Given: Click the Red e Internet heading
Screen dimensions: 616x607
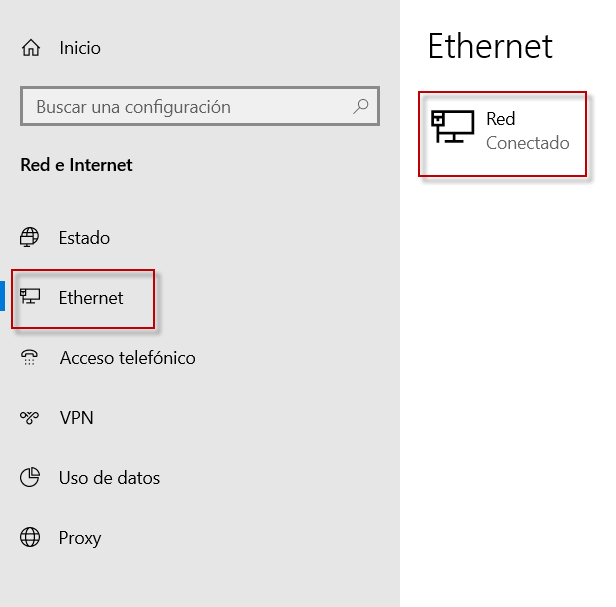Looking at the screenshot, I should [76, 165].
